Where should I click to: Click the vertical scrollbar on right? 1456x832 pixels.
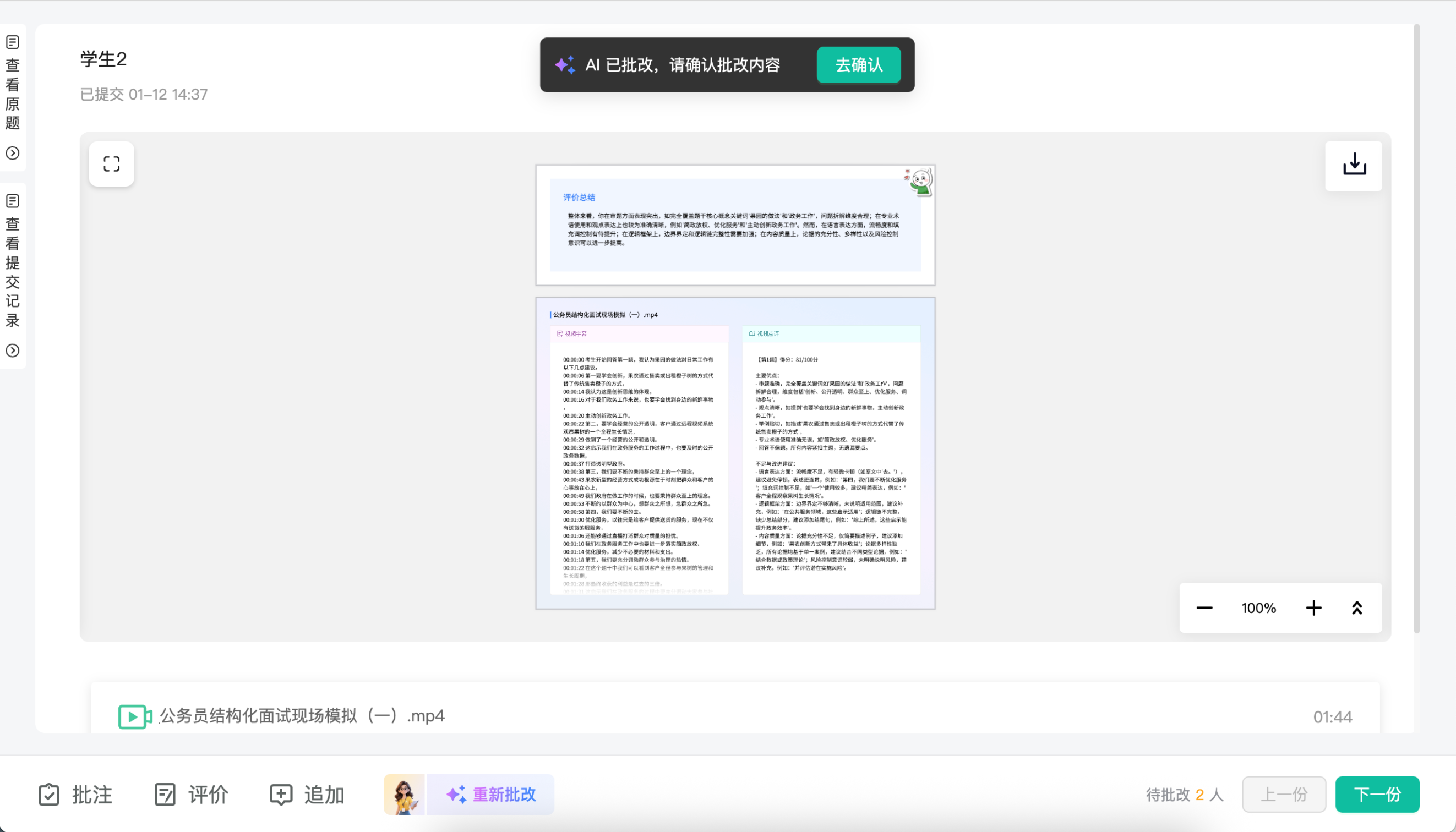pyautogui.click(x=1416, y=329)
